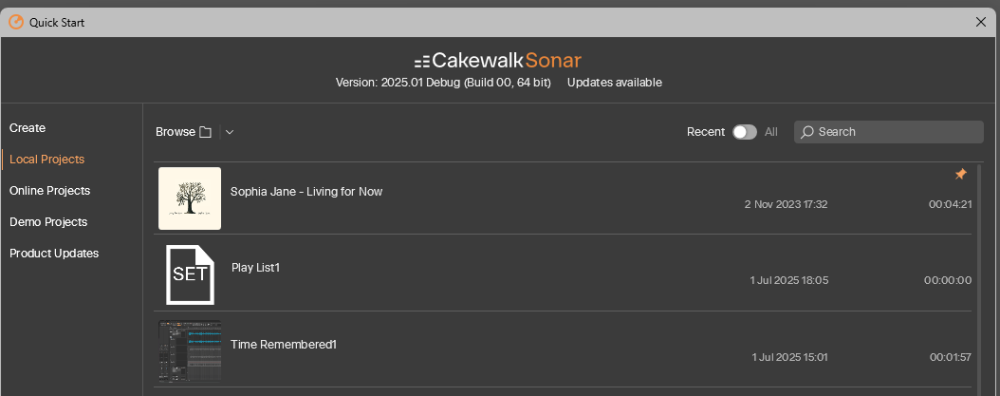Open Demo Projects section
1000x396 pixels.
48,222
